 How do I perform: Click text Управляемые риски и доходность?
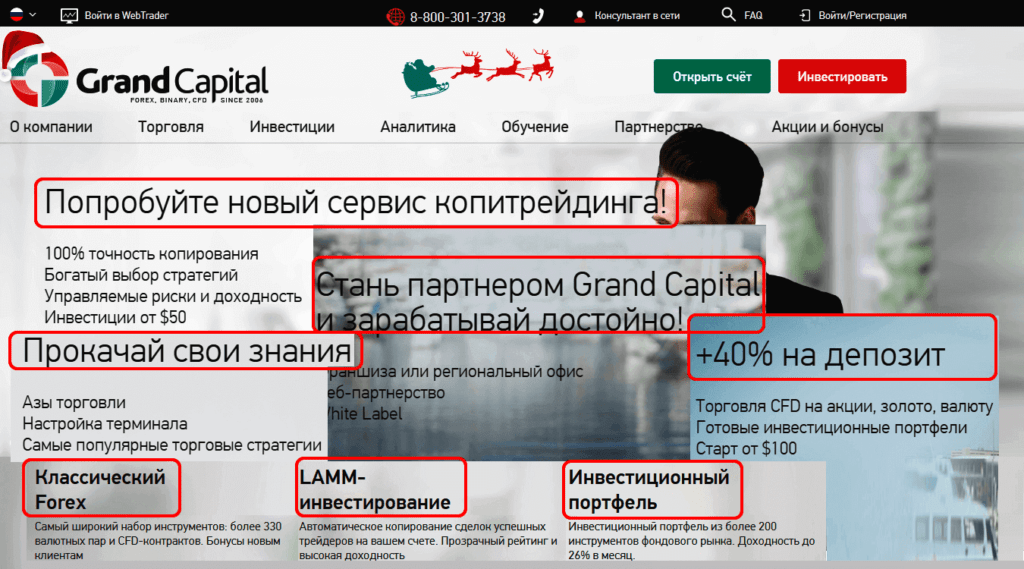[x=172, y=296]
